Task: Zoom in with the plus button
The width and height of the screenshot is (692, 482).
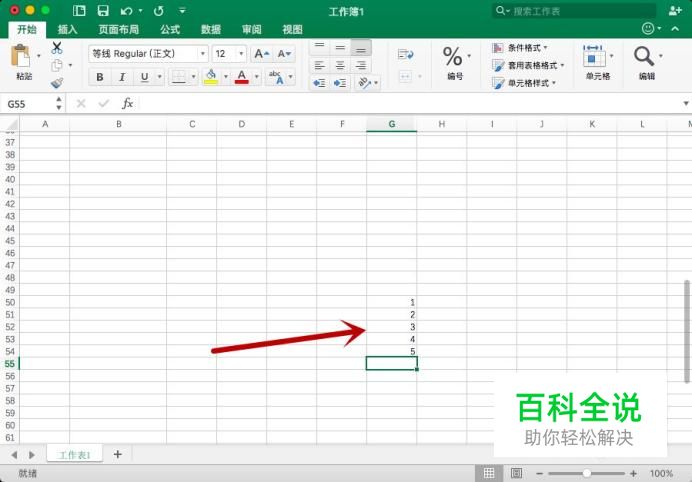Action: [634, 473]
